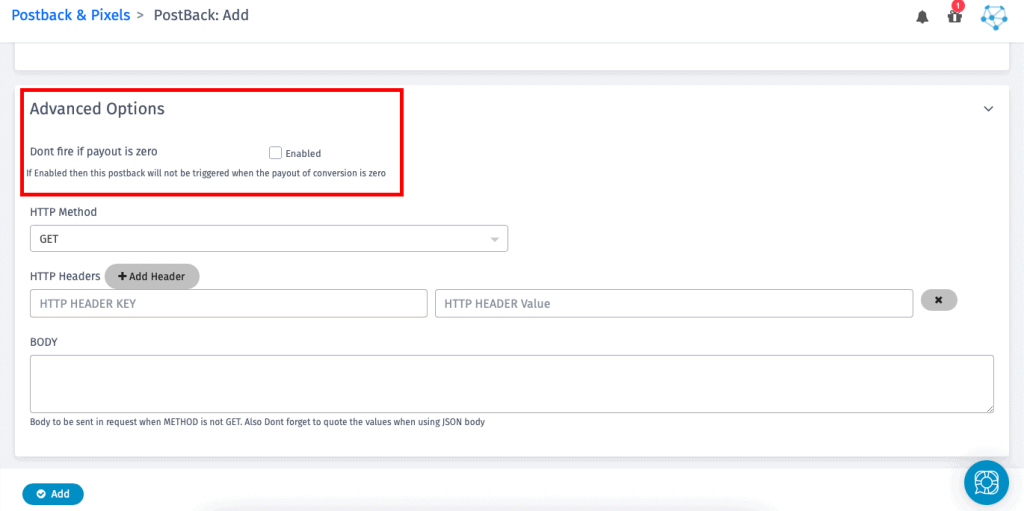This screenshot has width=1024, height=511.
Task: Focus the HTTP HEADER Value field
Action: (x=673, y=303)
